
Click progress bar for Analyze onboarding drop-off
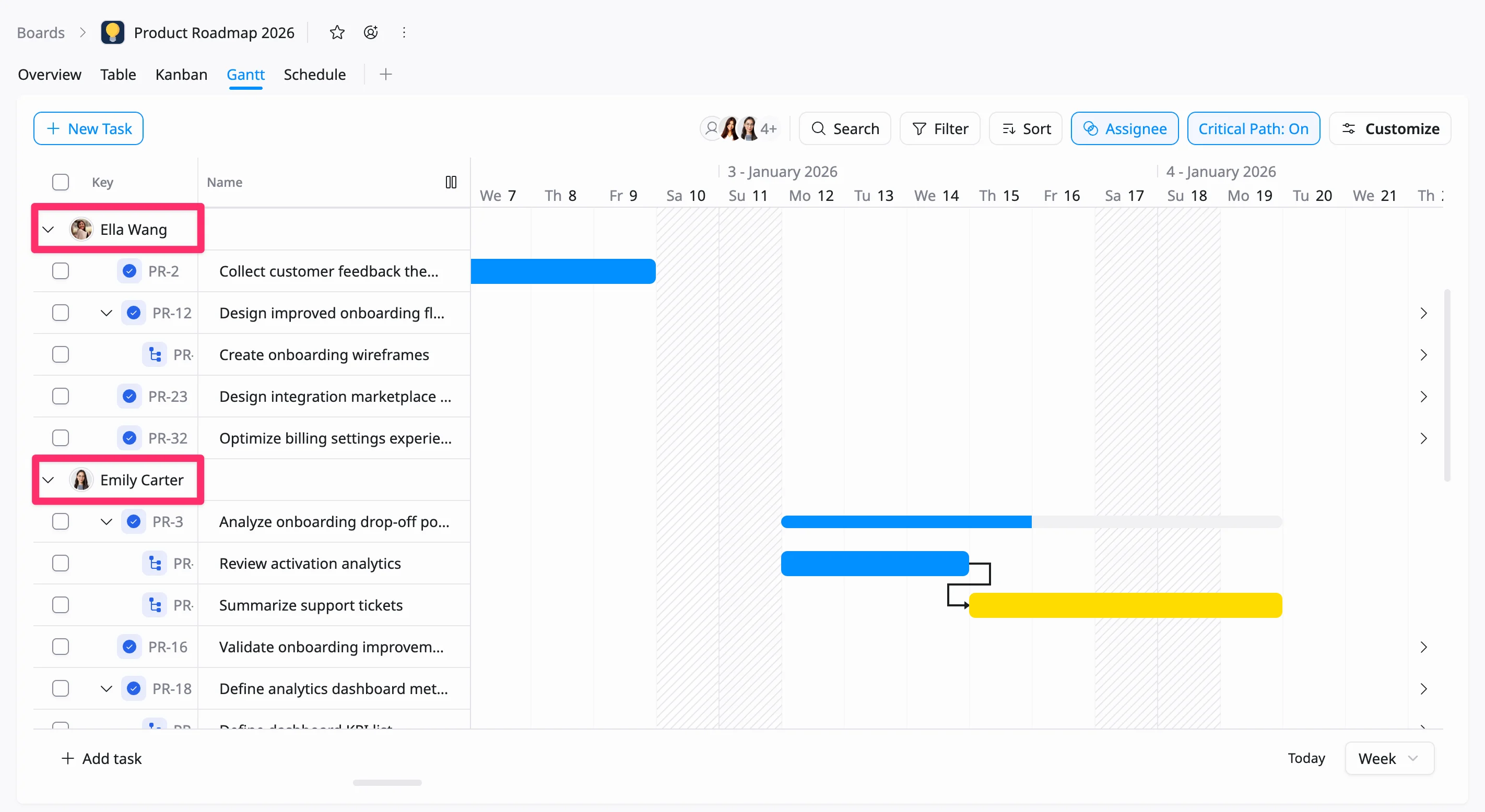tap(1031, 521)
